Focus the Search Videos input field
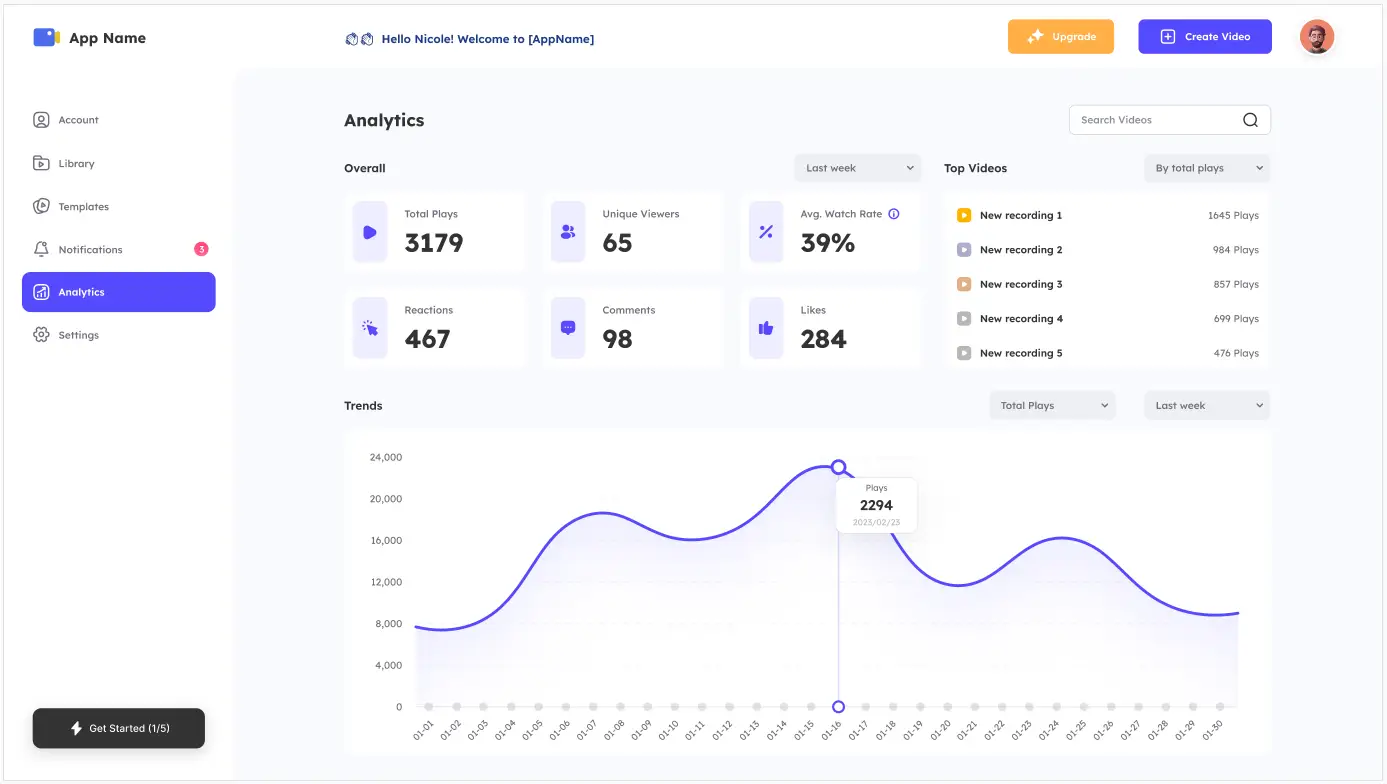This screenshot has height=784, width=1387. point(1170,120)
